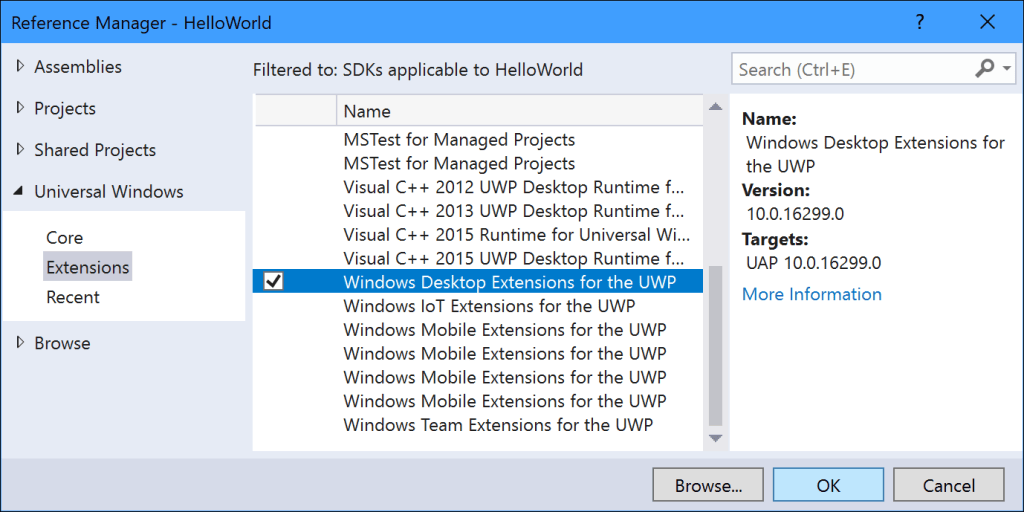Uncheck Windows Desktop Extensions for the UWP
This screenshot has width=1024, height=512.
pos(273,281)
